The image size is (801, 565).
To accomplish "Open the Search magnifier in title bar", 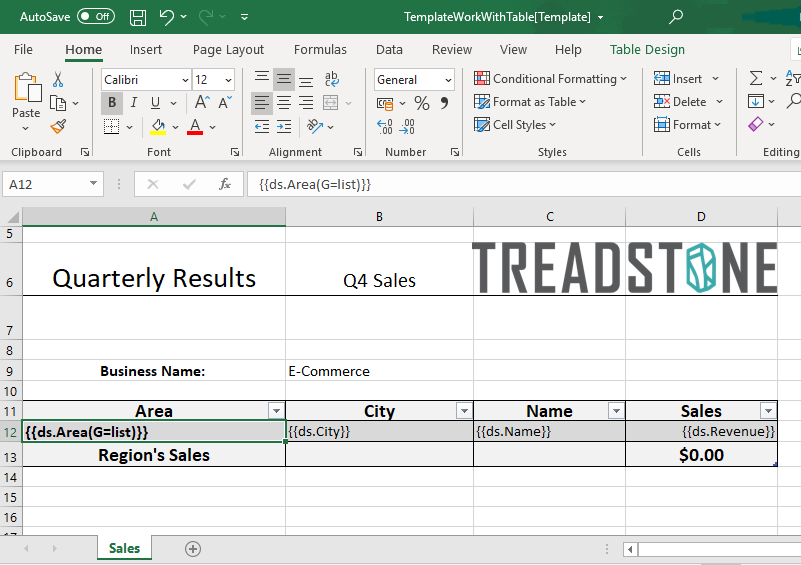I will [x=676, y=17].
